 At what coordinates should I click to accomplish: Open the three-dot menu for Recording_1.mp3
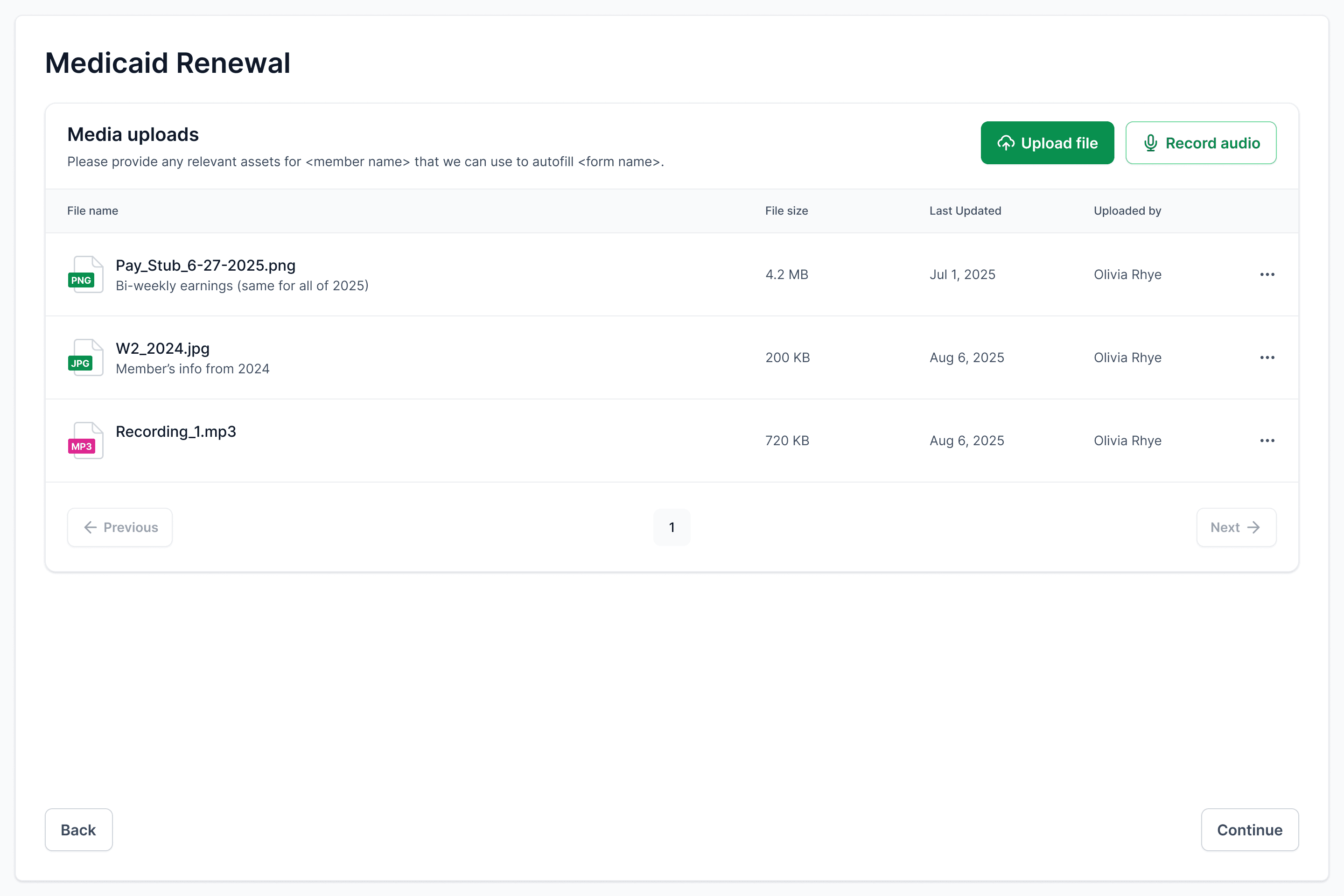click(1267, 441)
